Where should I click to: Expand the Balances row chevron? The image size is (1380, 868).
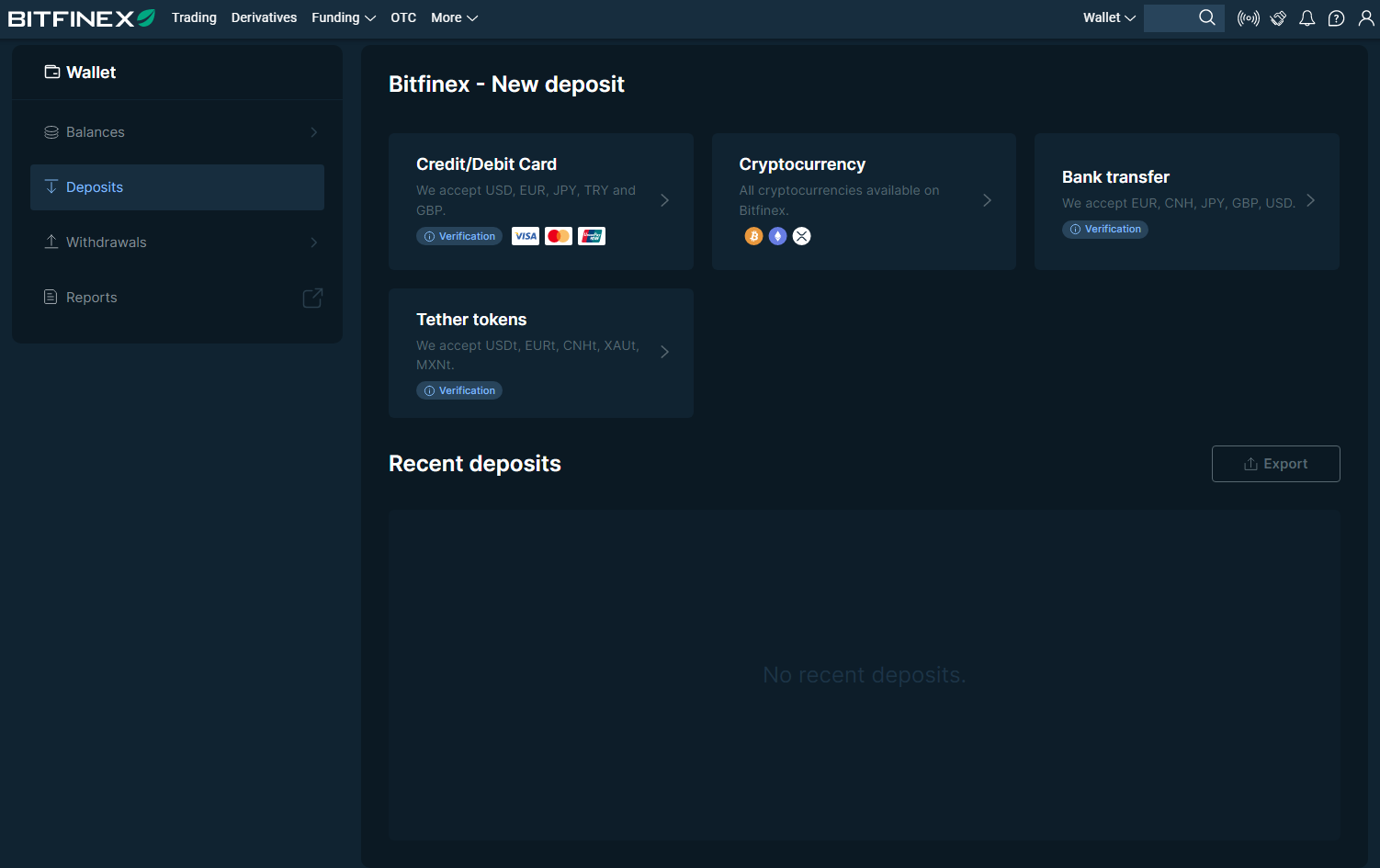(x=314, y=132)
